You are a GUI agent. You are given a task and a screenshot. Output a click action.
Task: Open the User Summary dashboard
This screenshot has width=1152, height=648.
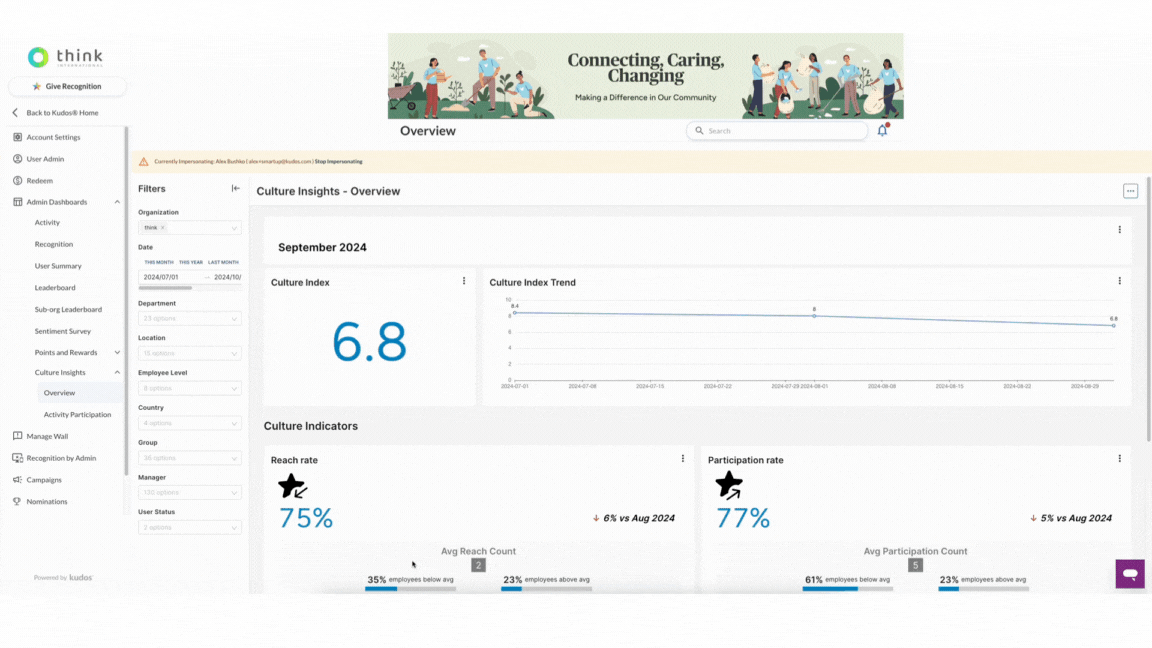click(58, 266)
